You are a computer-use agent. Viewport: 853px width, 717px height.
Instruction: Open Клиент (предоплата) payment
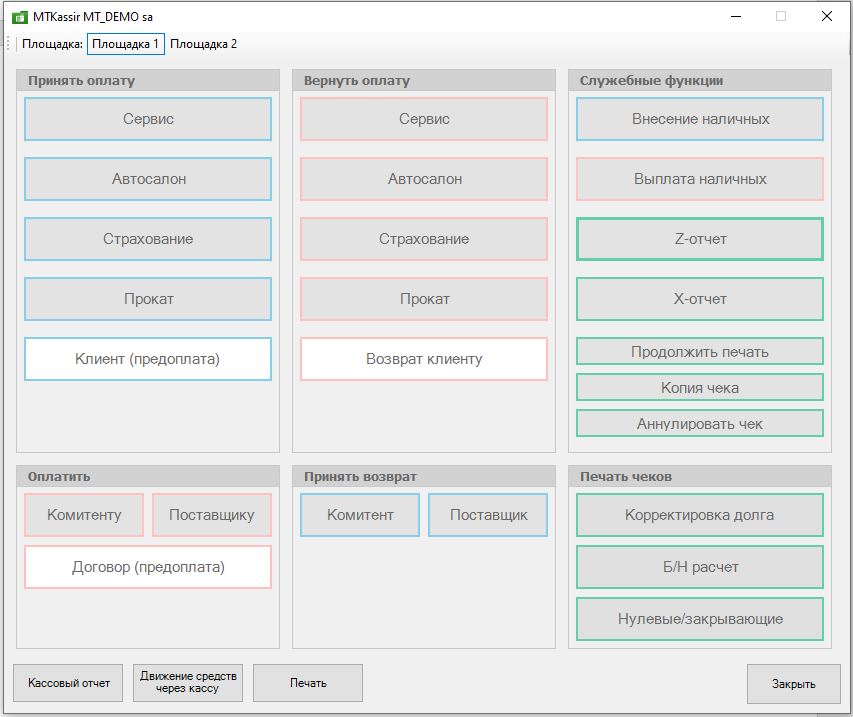point(148,359)
